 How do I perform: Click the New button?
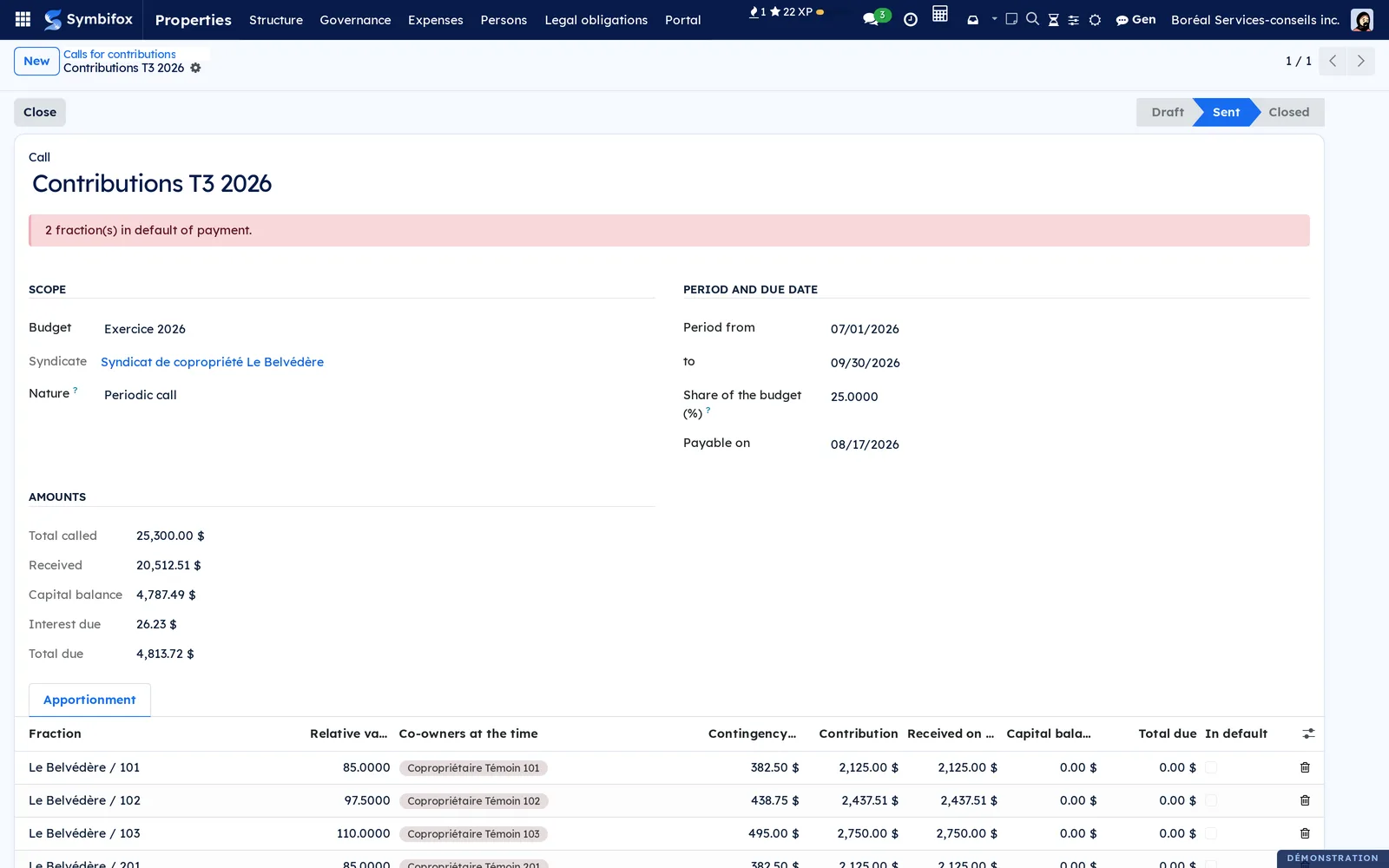tap(36, 61)
